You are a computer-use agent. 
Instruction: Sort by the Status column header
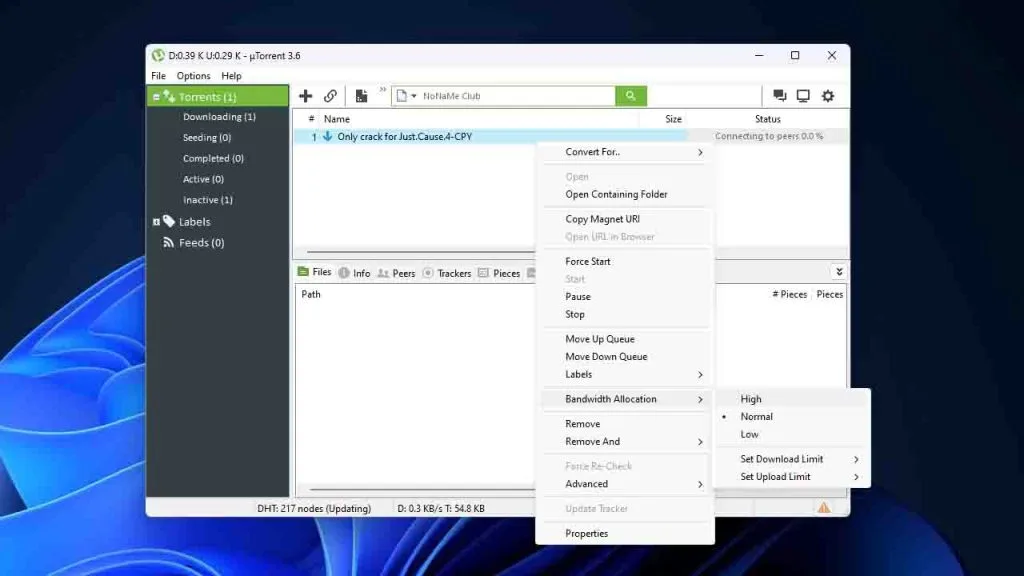[x=767, y=119]
